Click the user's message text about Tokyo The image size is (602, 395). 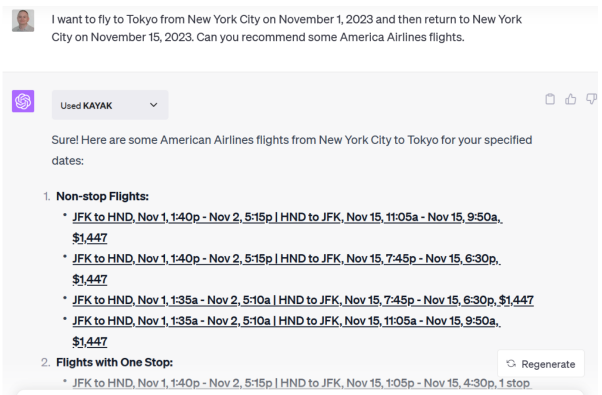click(x=286, y=28)
